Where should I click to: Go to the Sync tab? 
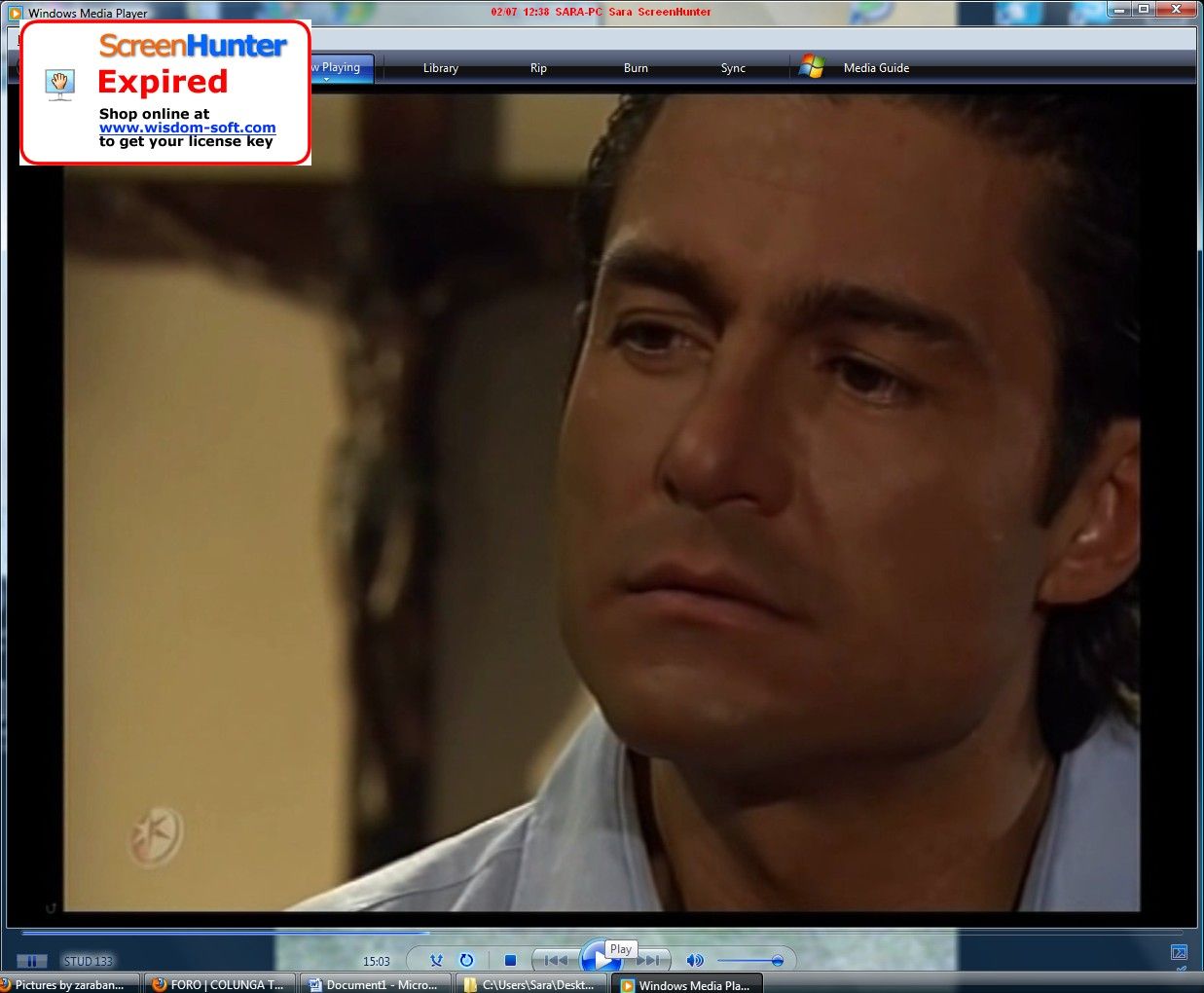[733, 68]
